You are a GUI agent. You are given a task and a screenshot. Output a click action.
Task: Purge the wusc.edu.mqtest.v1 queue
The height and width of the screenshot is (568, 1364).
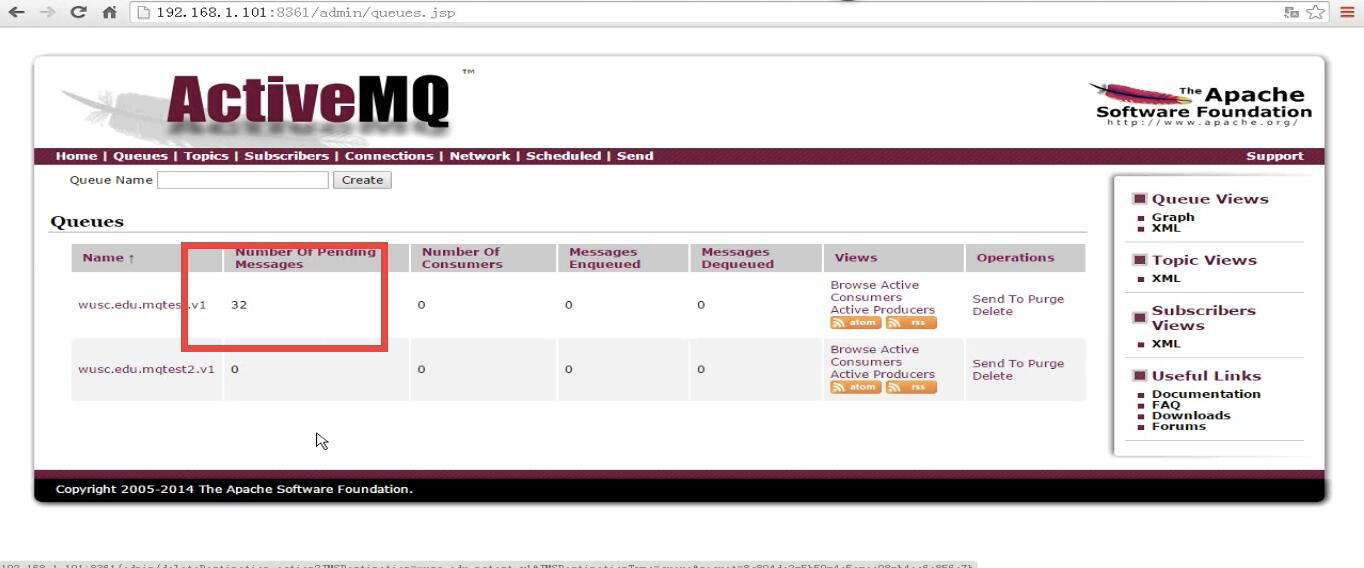1046,299
